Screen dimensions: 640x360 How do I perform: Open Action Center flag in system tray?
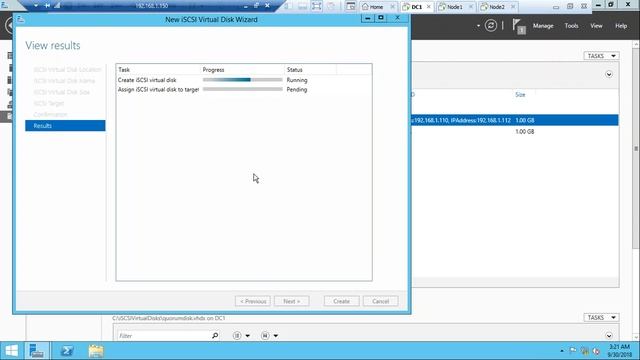tap(573, 351)
